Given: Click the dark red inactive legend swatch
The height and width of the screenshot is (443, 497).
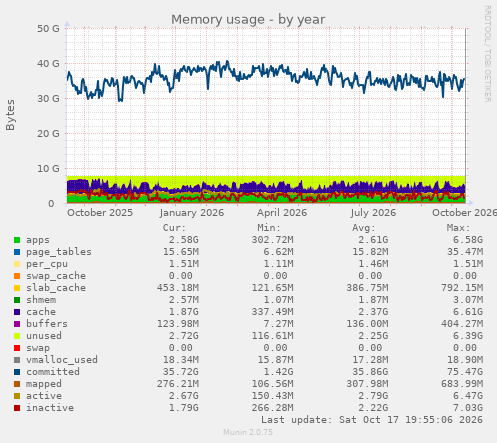Looking at the screenshot, I should tap(17, 408).
